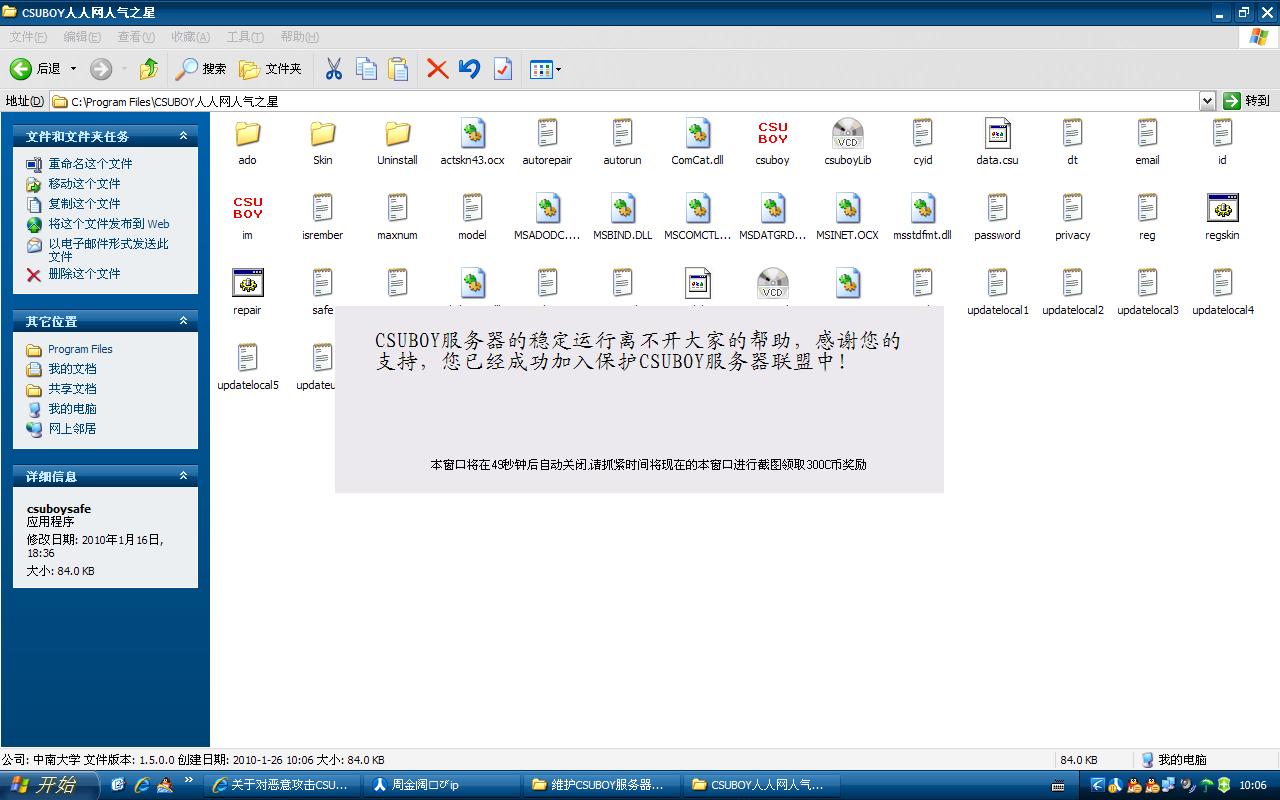This screenshot has width=1280, height=800.
Task: Select the Uninstall folder icon
Action: (397, 133)
